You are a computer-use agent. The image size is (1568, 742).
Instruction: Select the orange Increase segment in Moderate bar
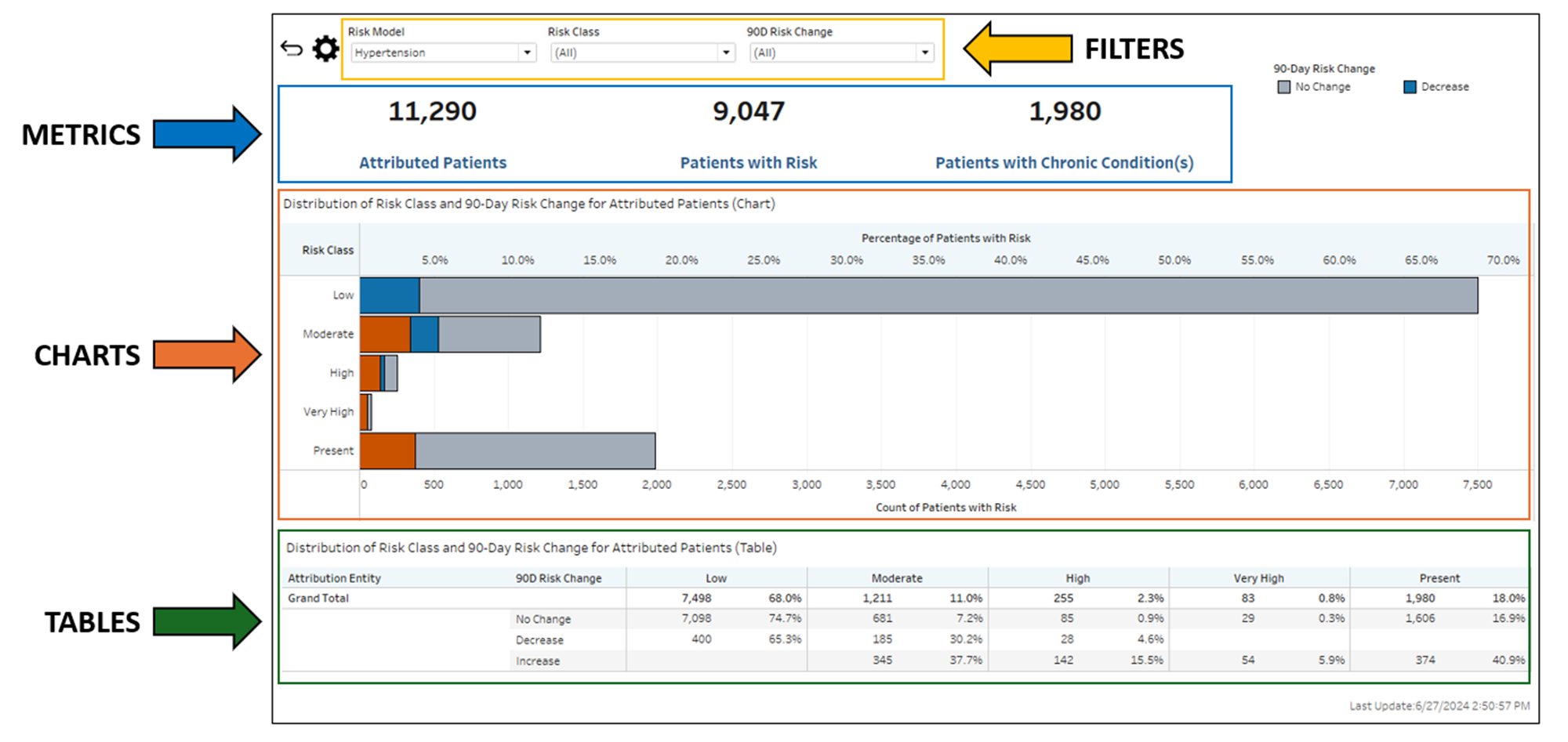coord(385,335)
